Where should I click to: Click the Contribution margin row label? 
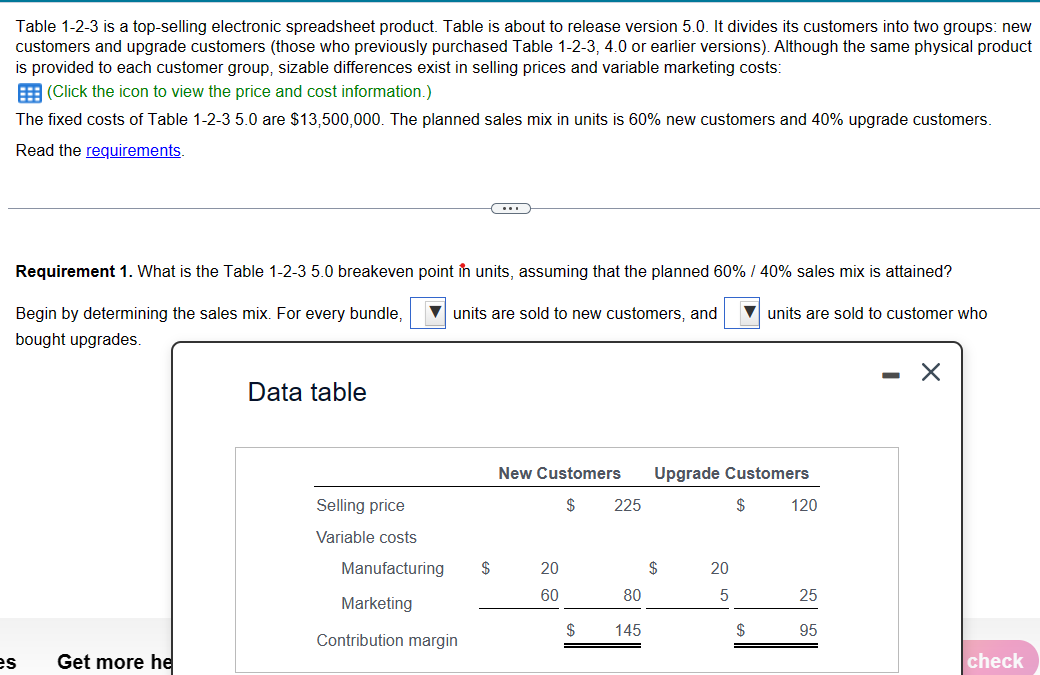click(x=387, y=640)
